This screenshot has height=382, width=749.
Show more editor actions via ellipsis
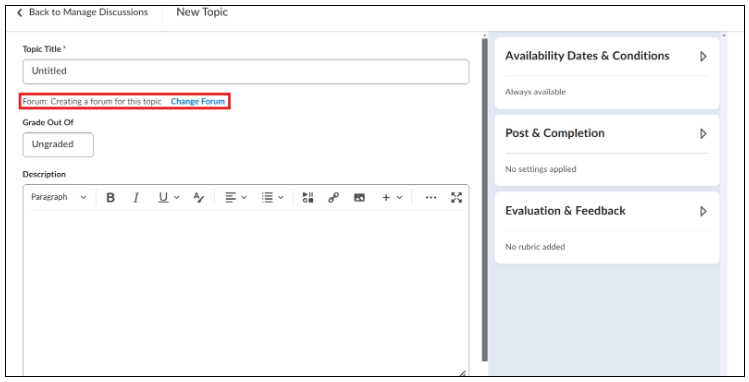point(431,197)
